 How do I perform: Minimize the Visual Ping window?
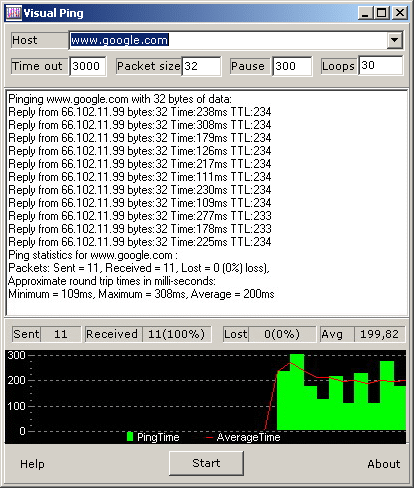point(366,13)
